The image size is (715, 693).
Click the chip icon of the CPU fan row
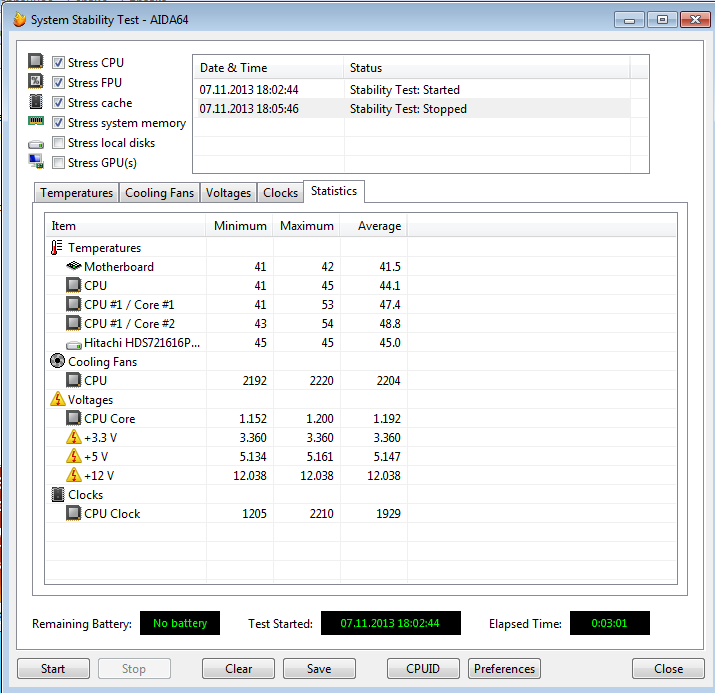coord(73,380)
